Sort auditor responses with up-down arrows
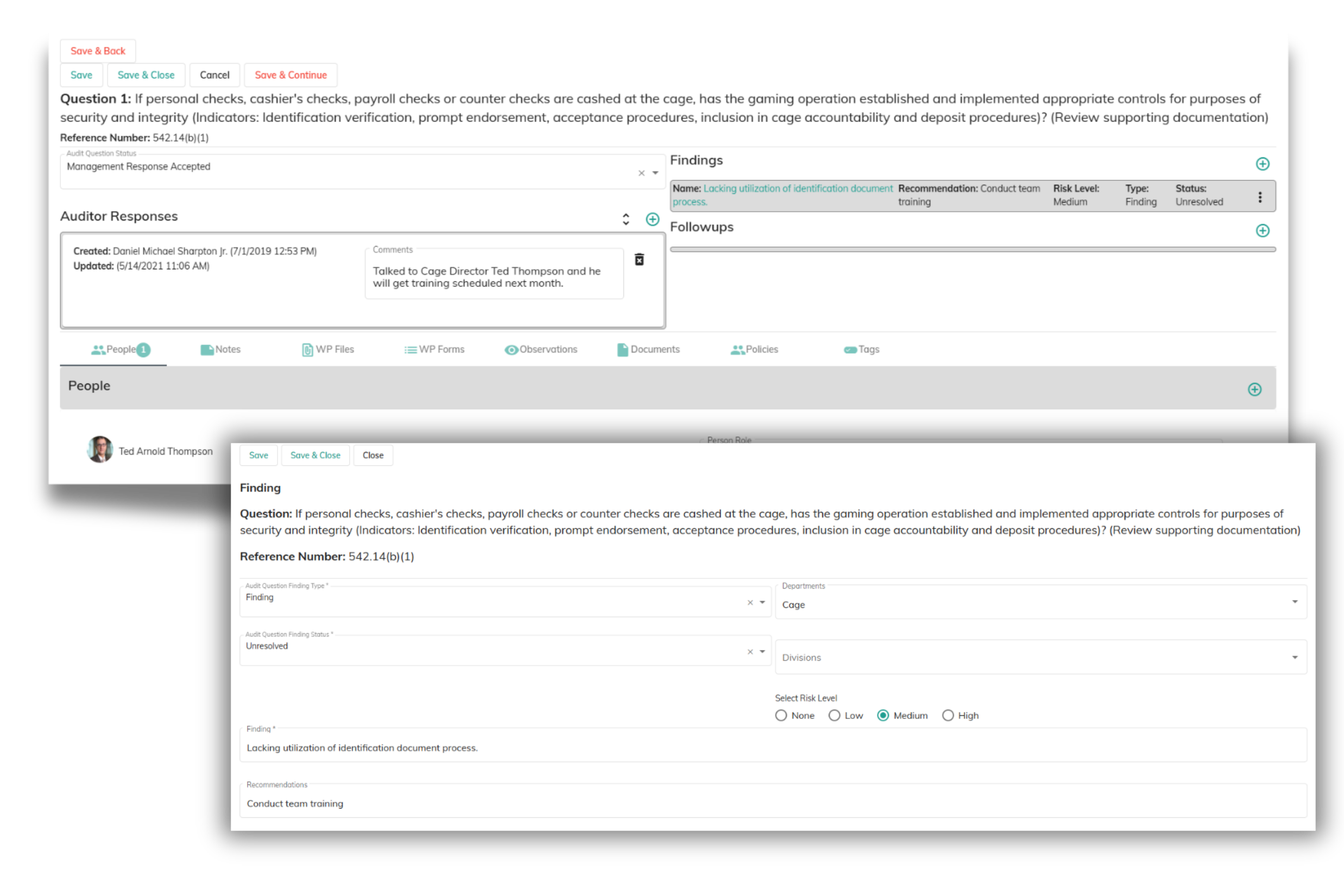 pyautogui.click(x=626, y=219)
